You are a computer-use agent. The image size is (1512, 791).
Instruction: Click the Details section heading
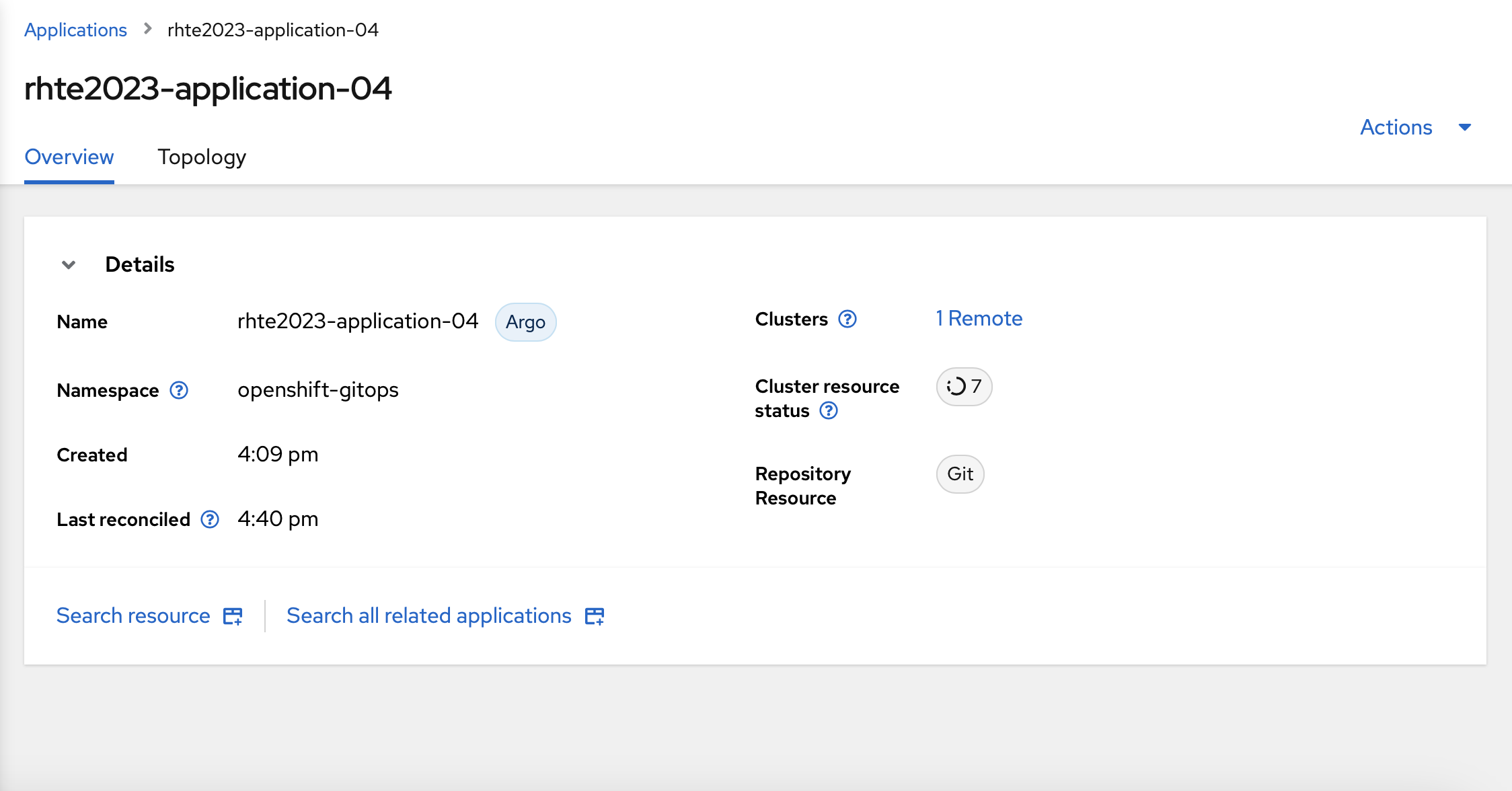(x=140, y=264)
